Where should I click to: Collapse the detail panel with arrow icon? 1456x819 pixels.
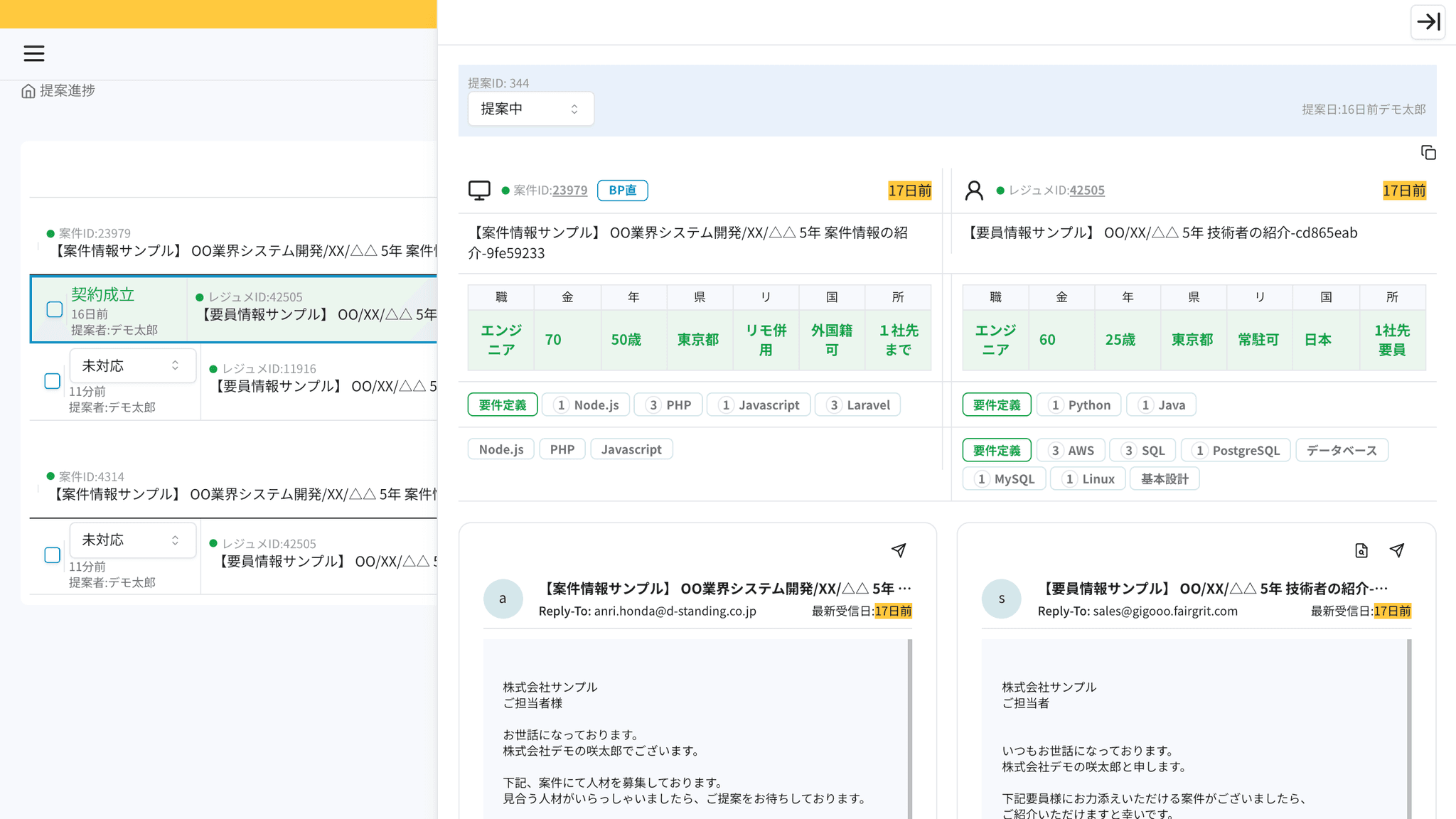[1428, 21]
